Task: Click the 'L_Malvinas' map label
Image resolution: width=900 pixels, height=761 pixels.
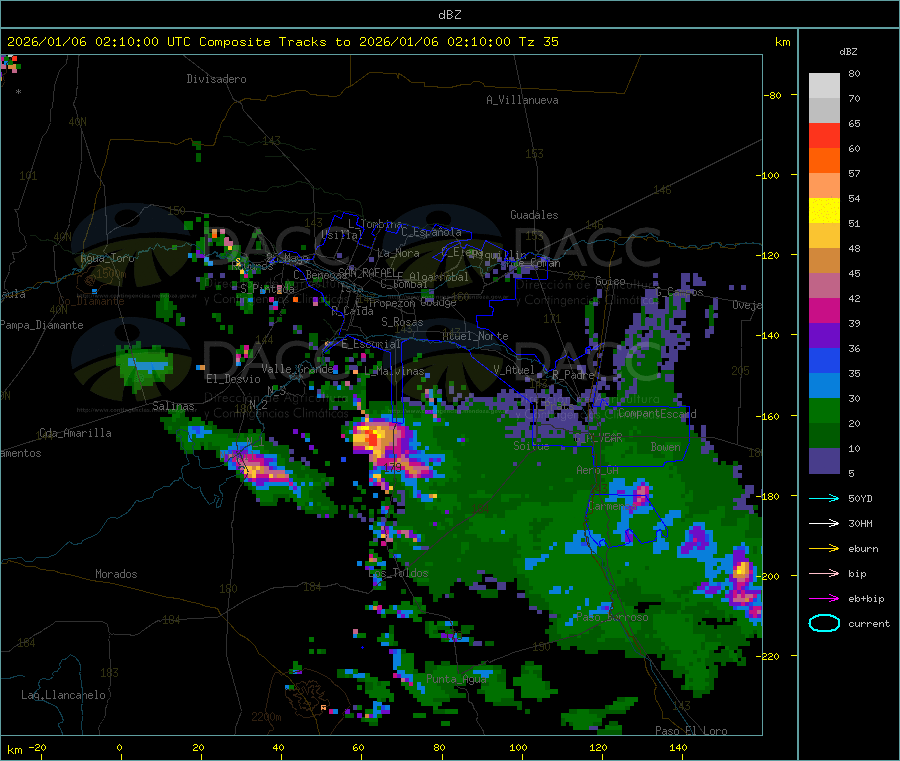Action: pyautogui.click(x=394, y=371)
